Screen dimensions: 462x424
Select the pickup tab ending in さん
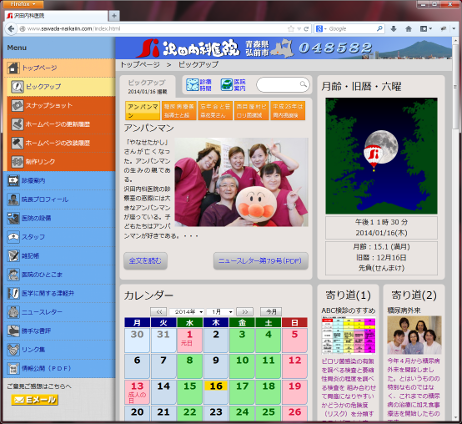215,111
